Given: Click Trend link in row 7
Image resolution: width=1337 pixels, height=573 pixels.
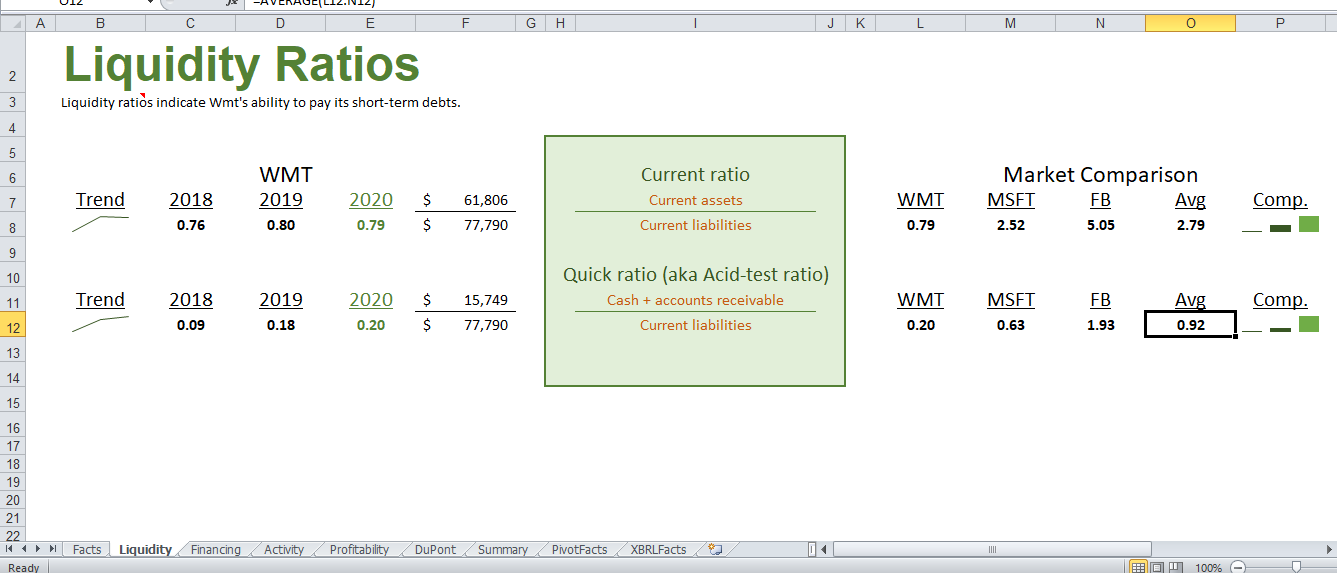Looking at the screenshot, I should coord(100,200).
